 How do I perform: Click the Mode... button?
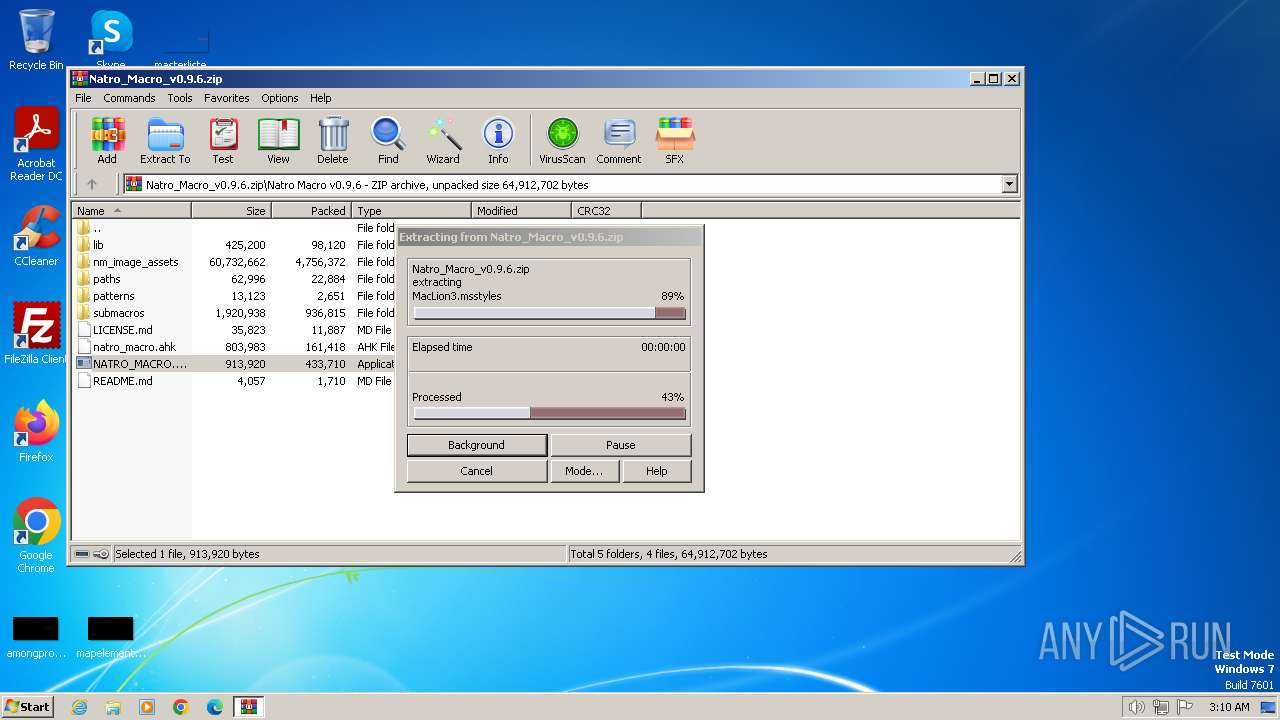pyautogui.click(x=584, y=471)
